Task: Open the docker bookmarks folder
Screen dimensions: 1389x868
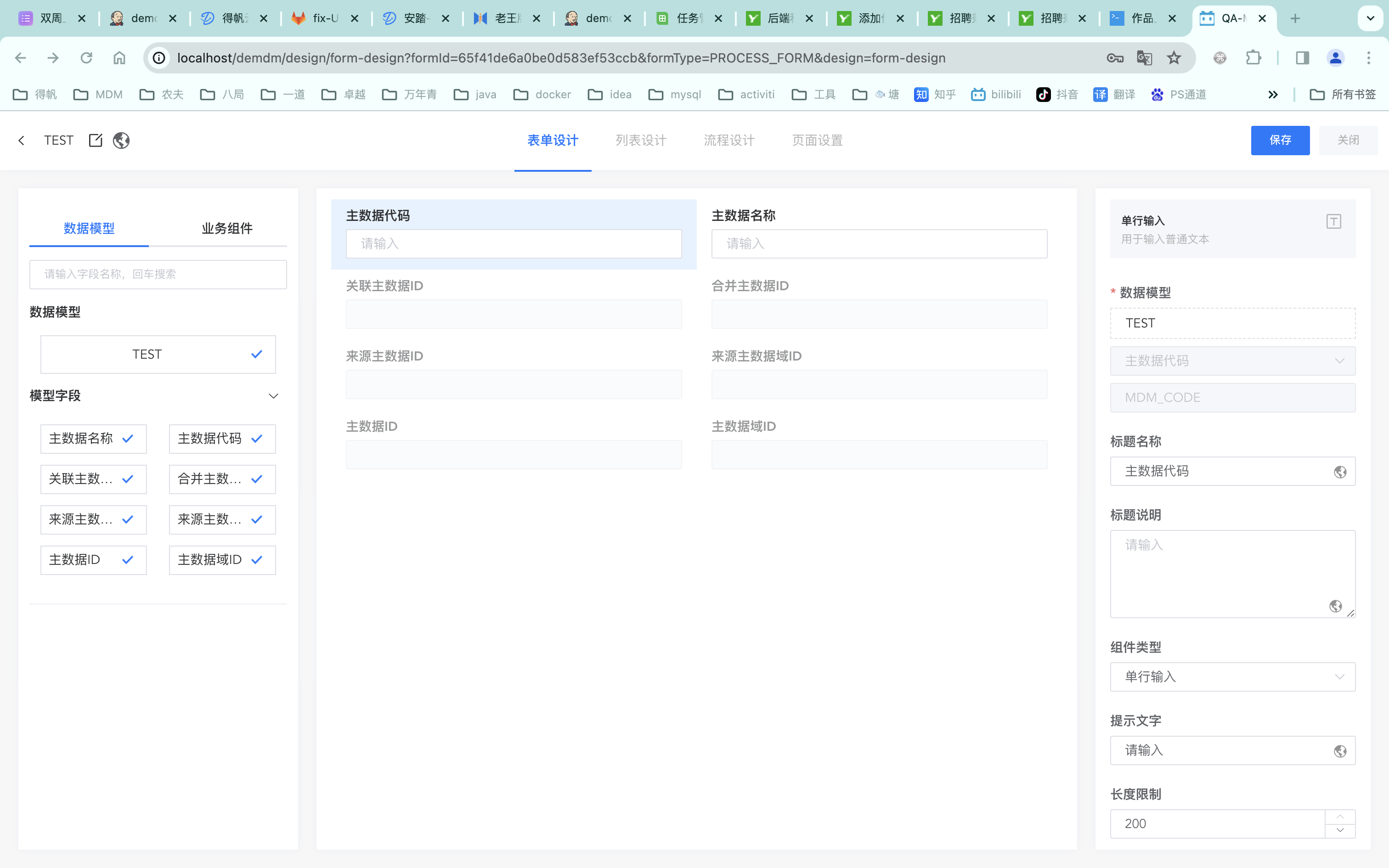Action: (542, 94)
